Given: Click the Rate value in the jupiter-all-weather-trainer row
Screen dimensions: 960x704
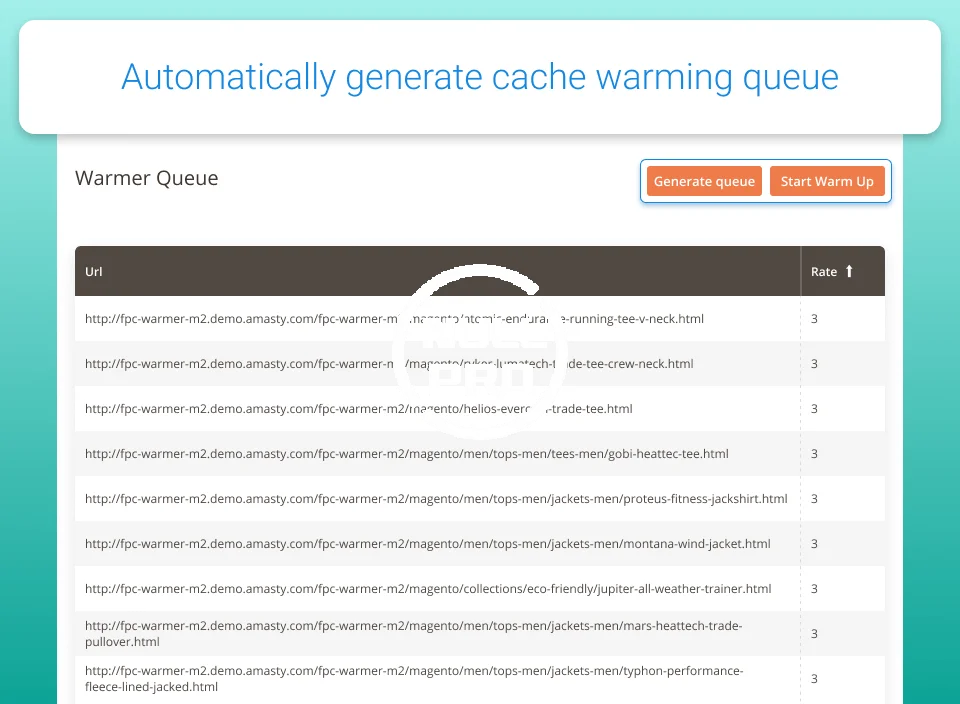Looking at the screenshot, I should (x=814, y=589).
